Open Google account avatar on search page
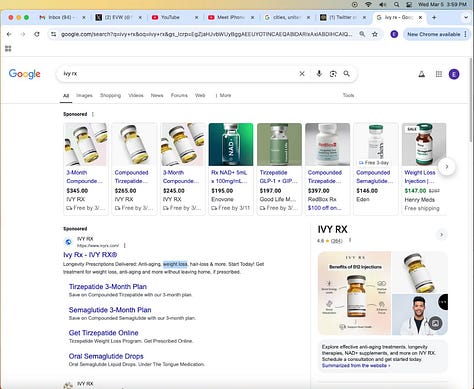This screenshot has width=474, height=389. point(454,74)
